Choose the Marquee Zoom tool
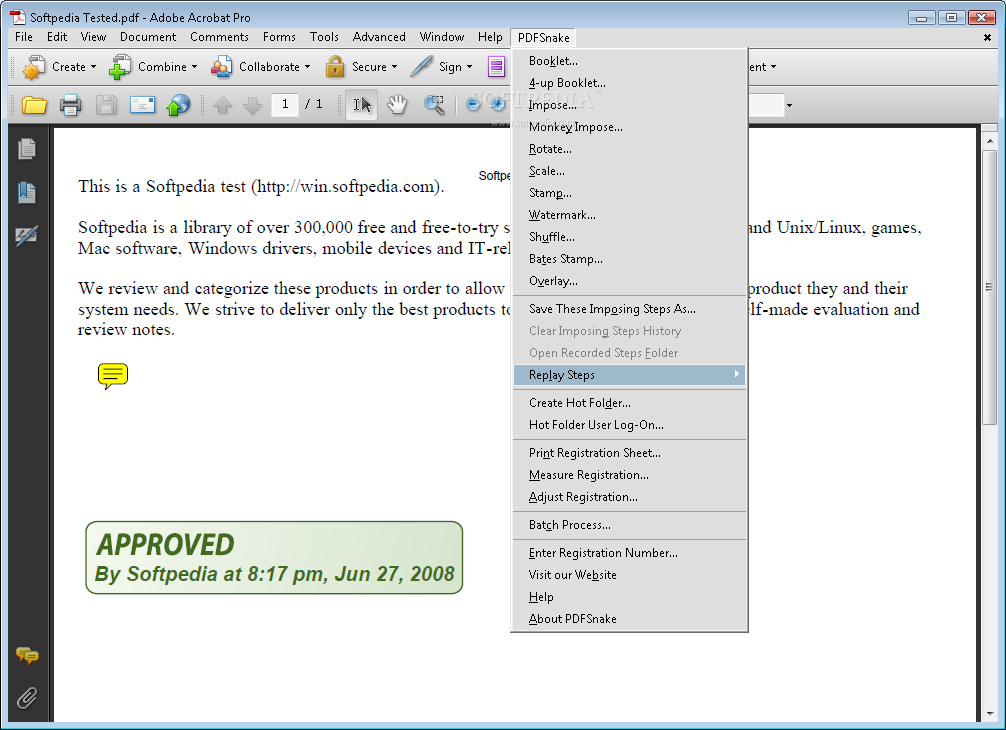 (x=434, y=105)
